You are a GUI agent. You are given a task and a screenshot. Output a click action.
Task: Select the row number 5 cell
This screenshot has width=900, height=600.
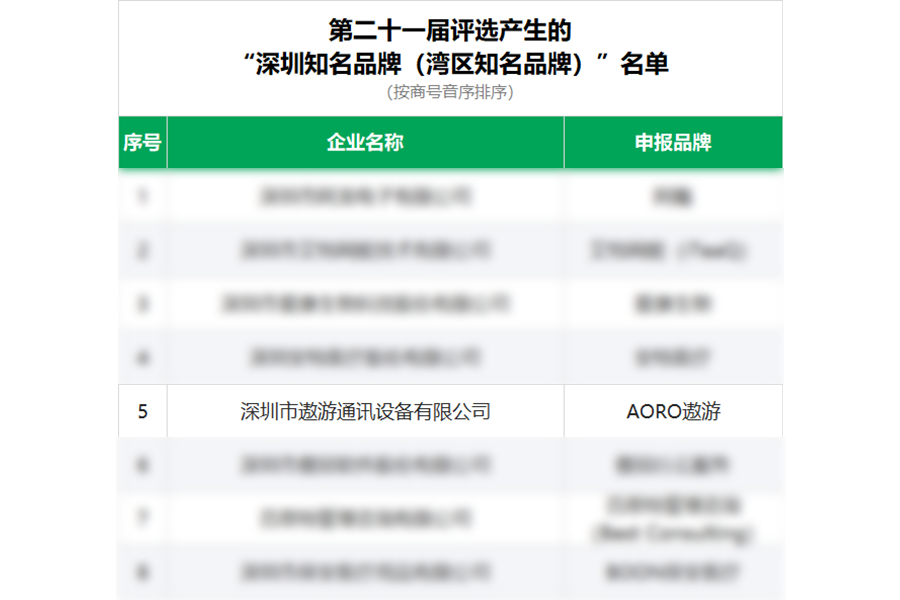pos(142,411)
